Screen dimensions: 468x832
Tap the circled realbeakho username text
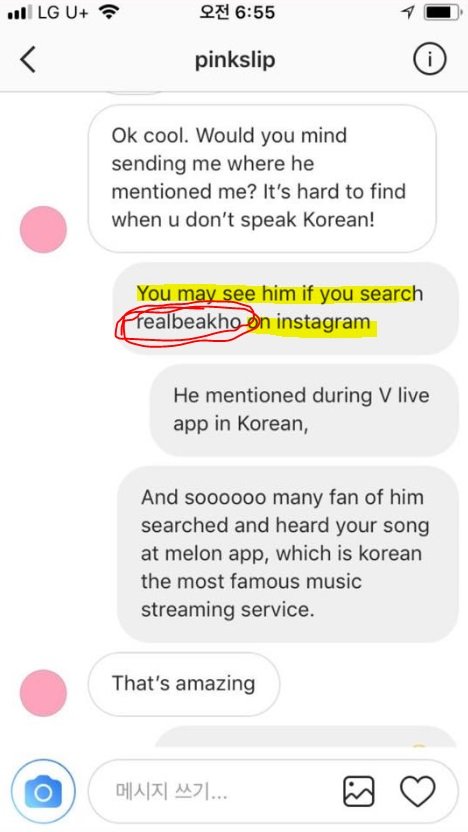pos(191,321)
